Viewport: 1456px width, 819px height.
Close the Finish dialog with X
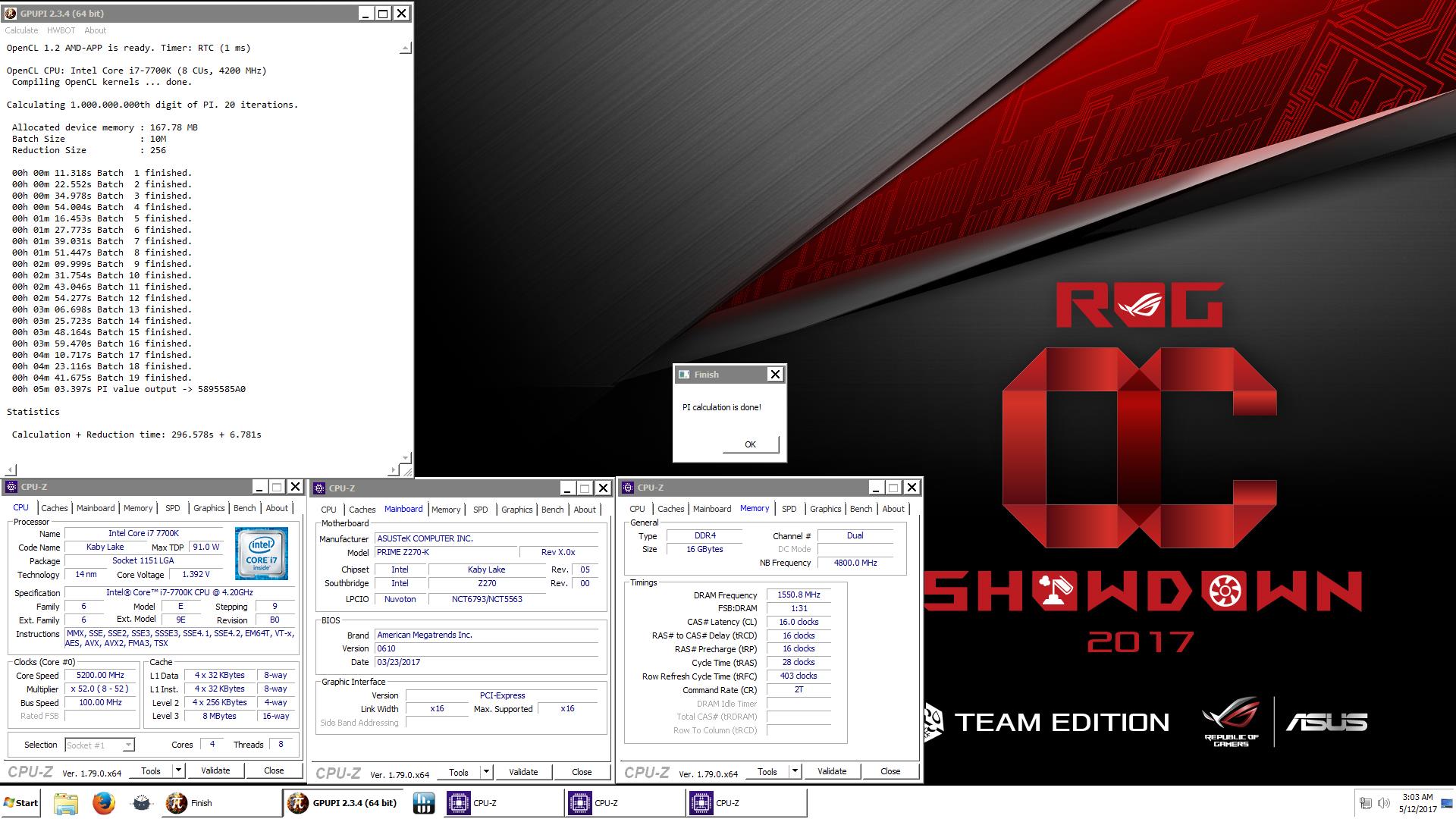(x=775, y=374)
